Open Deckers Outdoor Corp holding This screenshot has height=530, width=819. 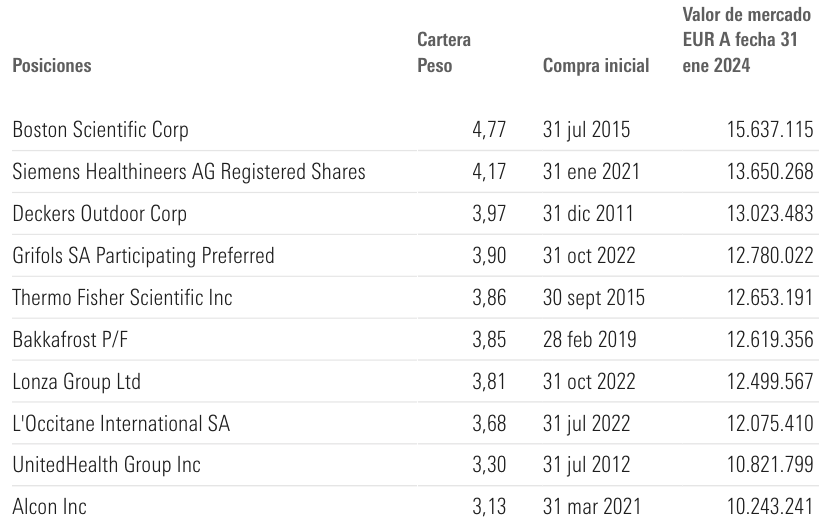point(99,214)
